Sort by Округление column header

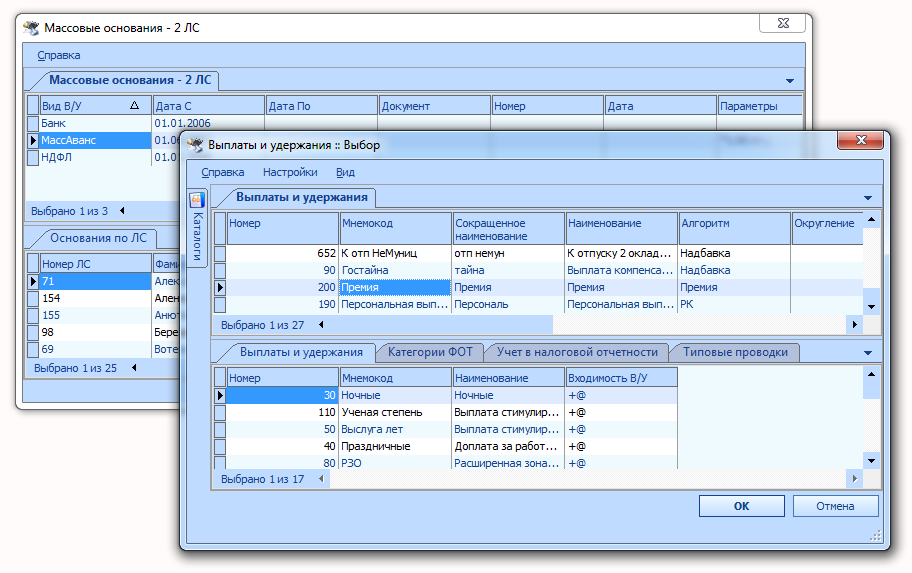pos(826,229)
